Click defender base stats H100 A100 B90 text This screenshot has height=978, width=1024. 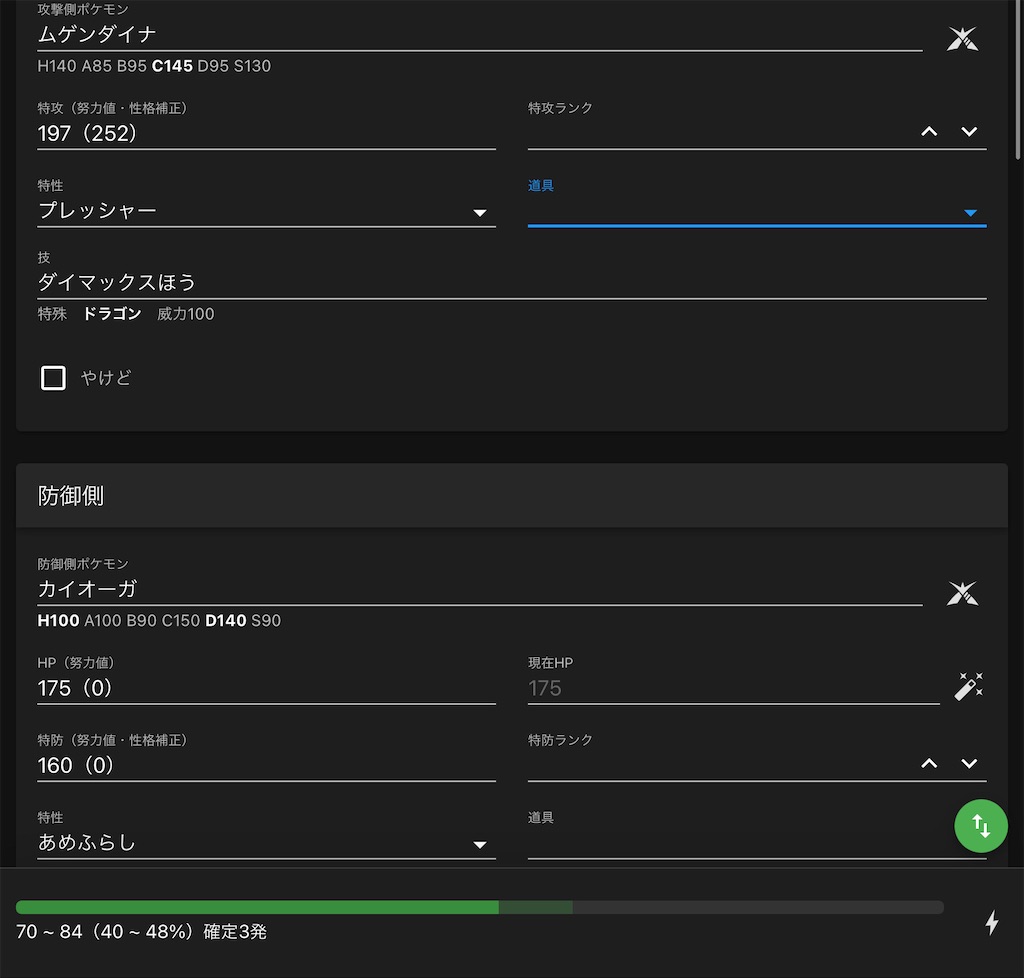point(159,620)
